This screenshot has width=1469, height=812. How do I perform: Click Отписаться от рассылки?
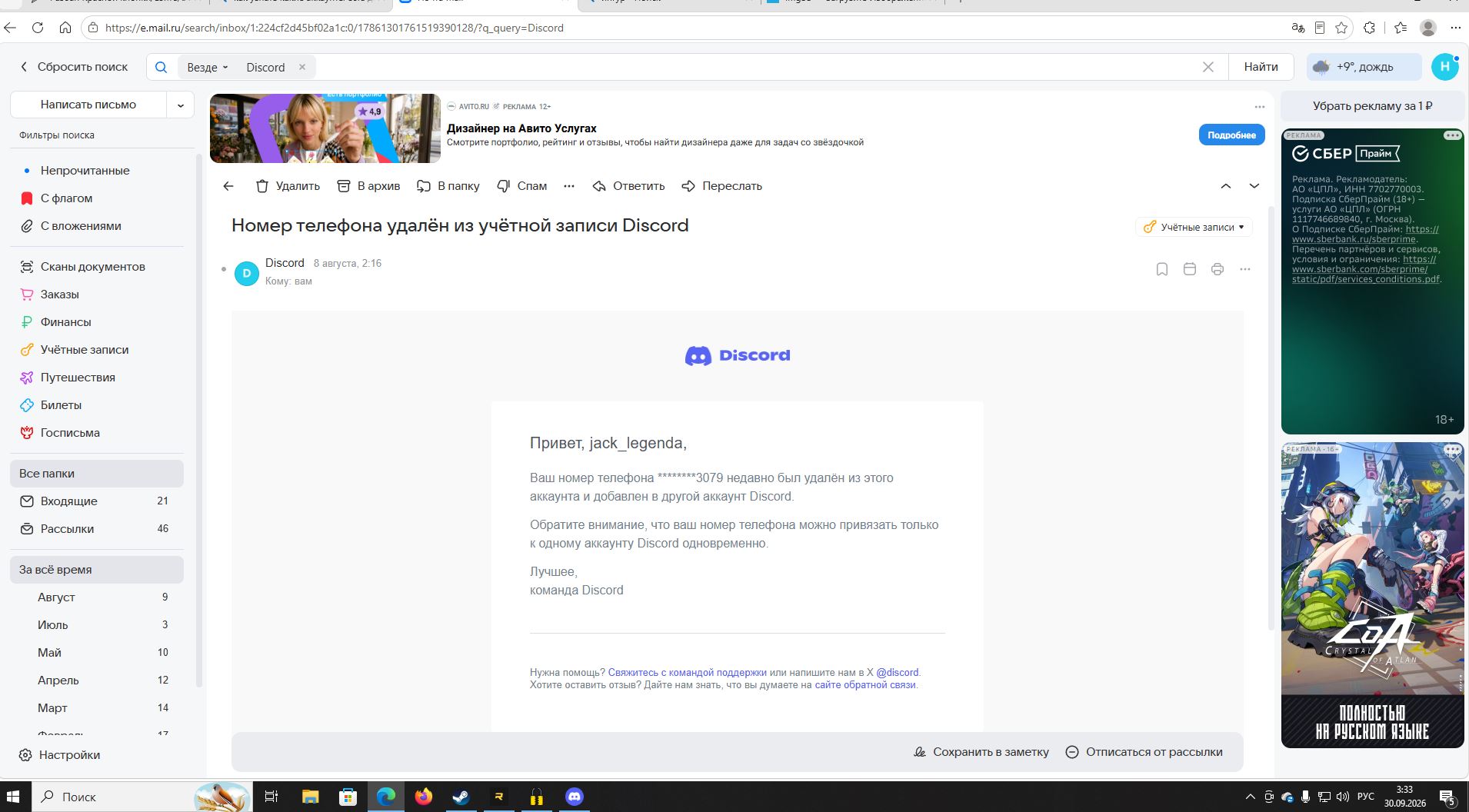[x=1144, y=752]
